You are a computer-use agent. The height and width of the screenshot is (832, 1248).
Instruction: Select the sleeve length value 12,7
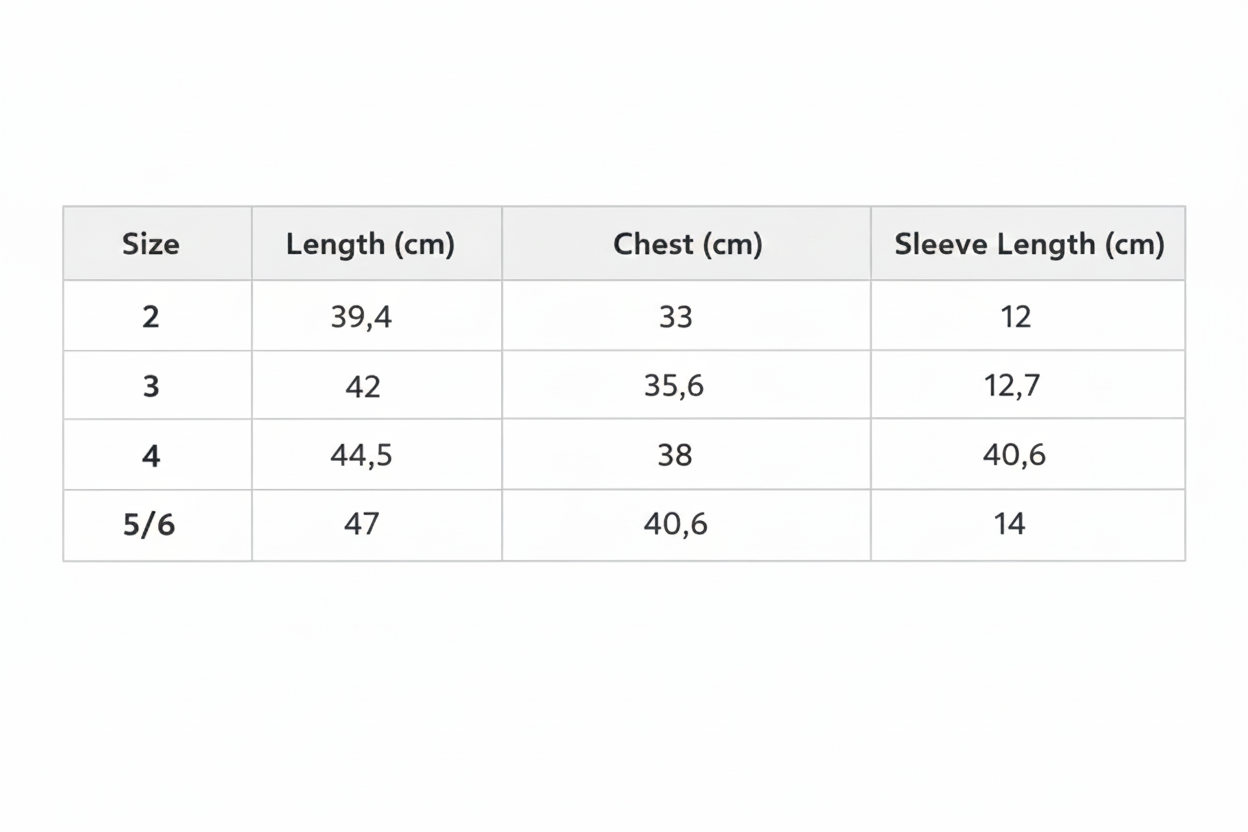tap(1012, 385)
